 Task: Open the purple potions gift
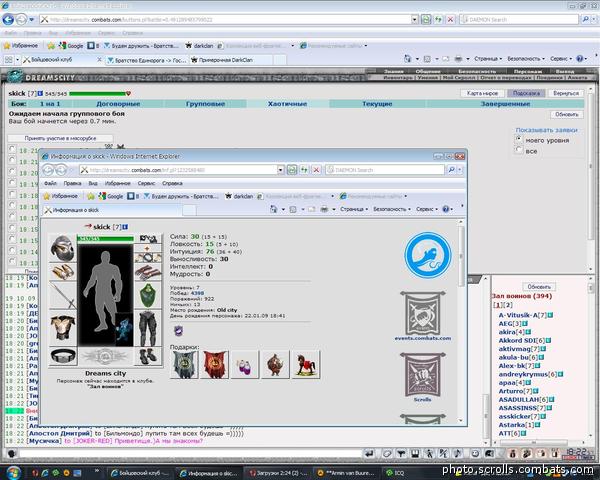[x=245, y=365]
